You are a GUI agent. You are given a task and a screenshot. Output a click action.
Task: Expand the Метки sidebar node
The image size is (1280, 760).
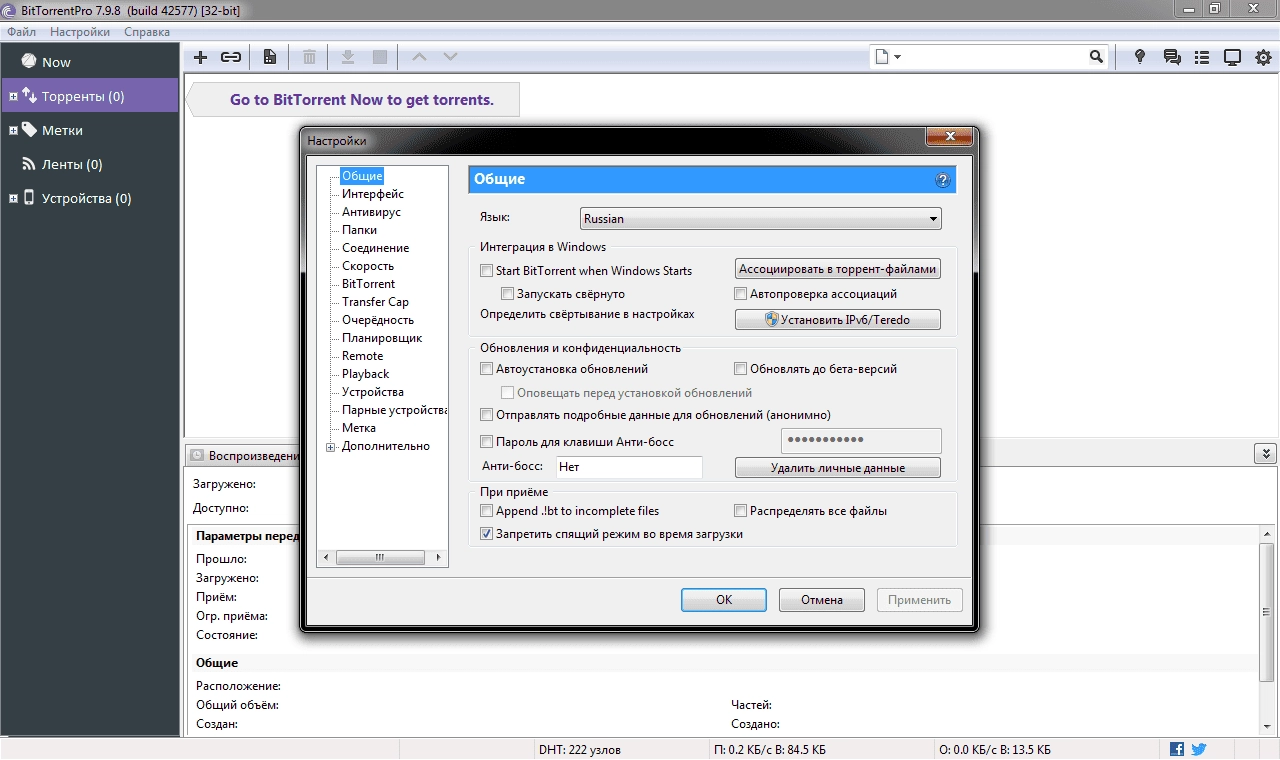point(13,131)
